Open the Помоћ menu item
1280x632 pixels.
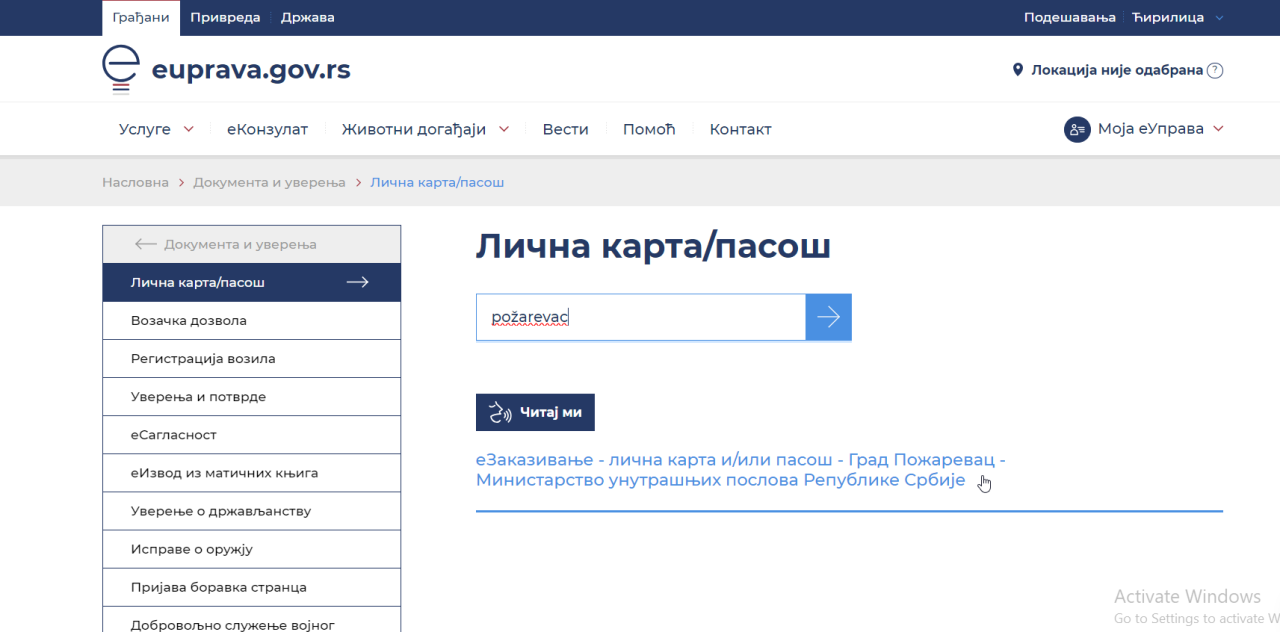(x=649, y=129)
